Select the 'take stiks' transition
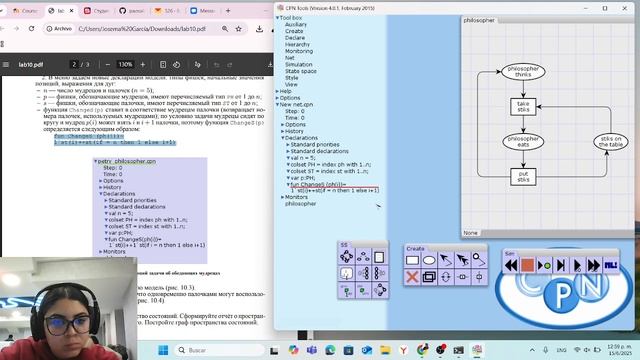640x360 pixels. pos(523,107)
